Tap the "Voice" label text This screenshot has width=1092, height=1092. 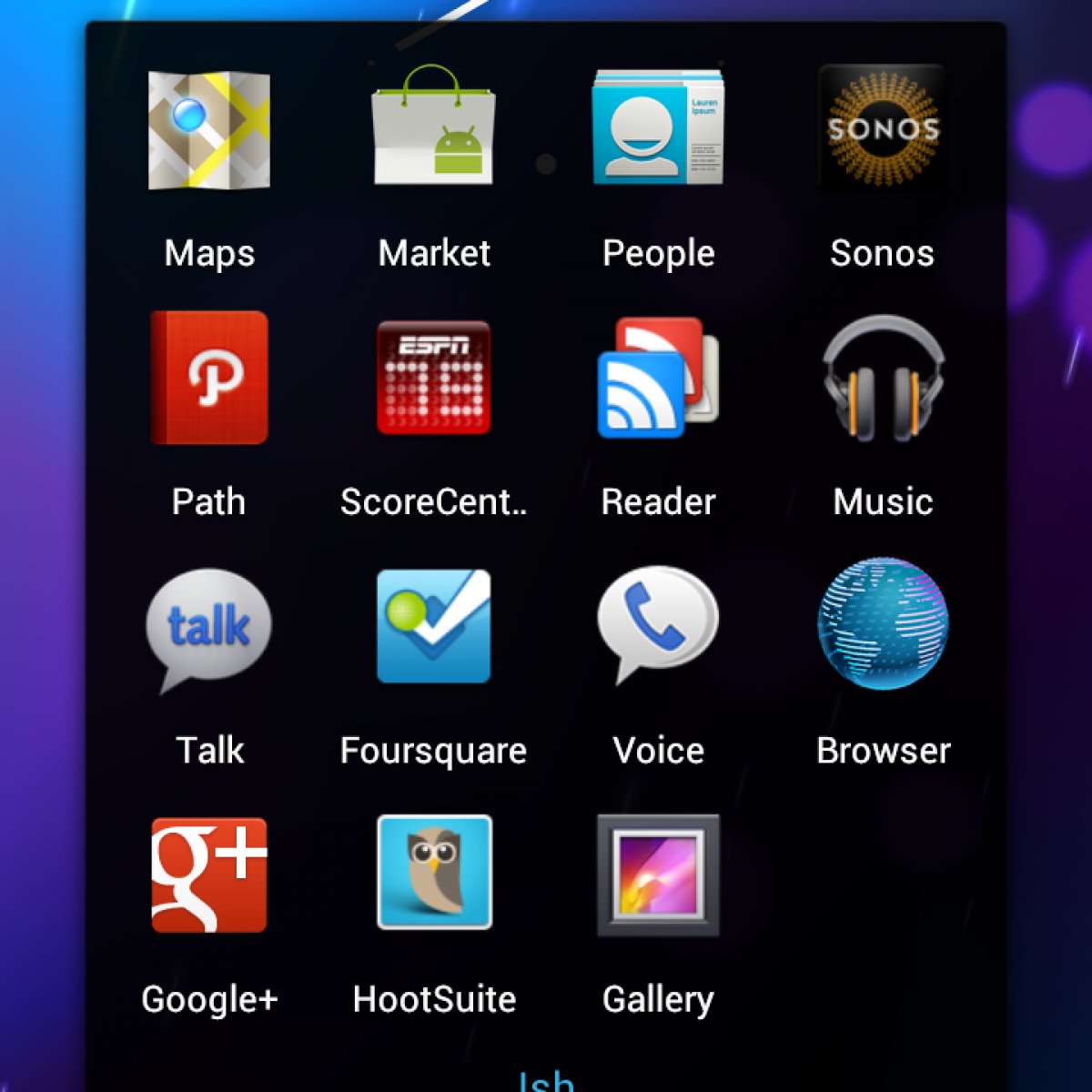(658, 750)
